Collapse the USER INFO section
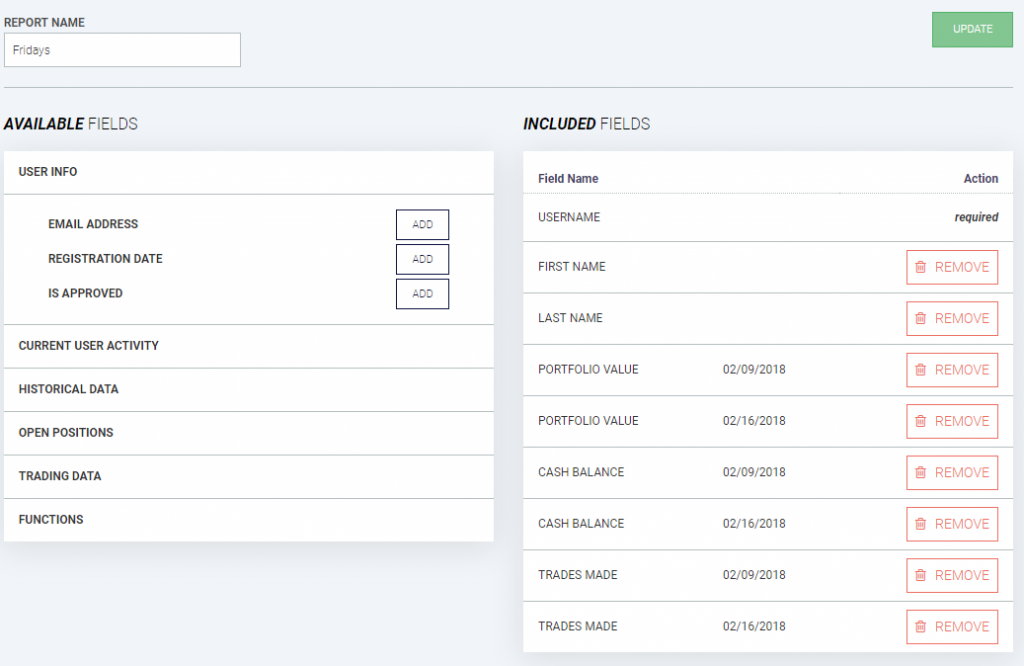 click(x=249, y=172)
